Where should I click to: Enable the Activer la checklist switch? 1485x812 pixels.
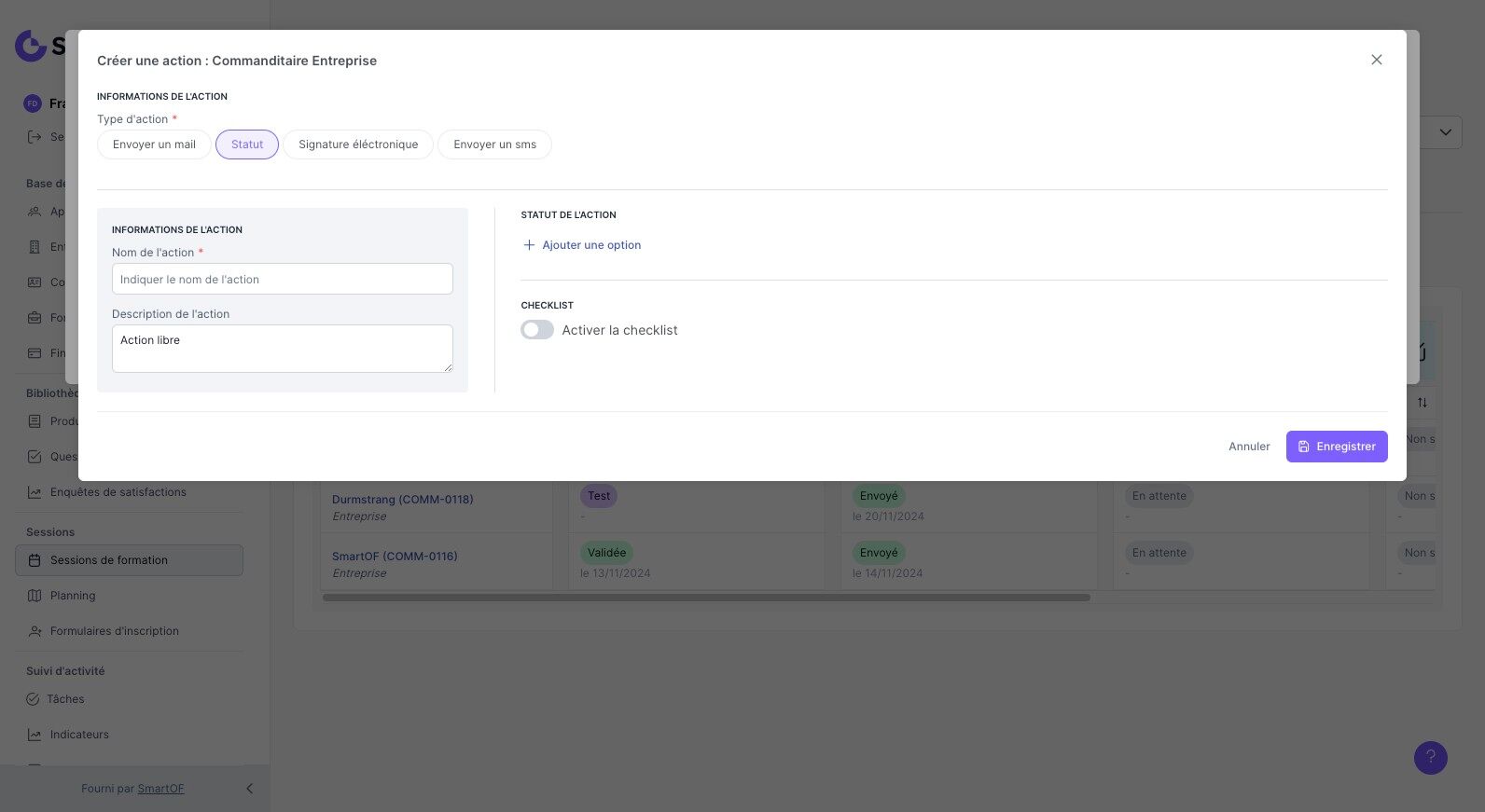(537, 330)
